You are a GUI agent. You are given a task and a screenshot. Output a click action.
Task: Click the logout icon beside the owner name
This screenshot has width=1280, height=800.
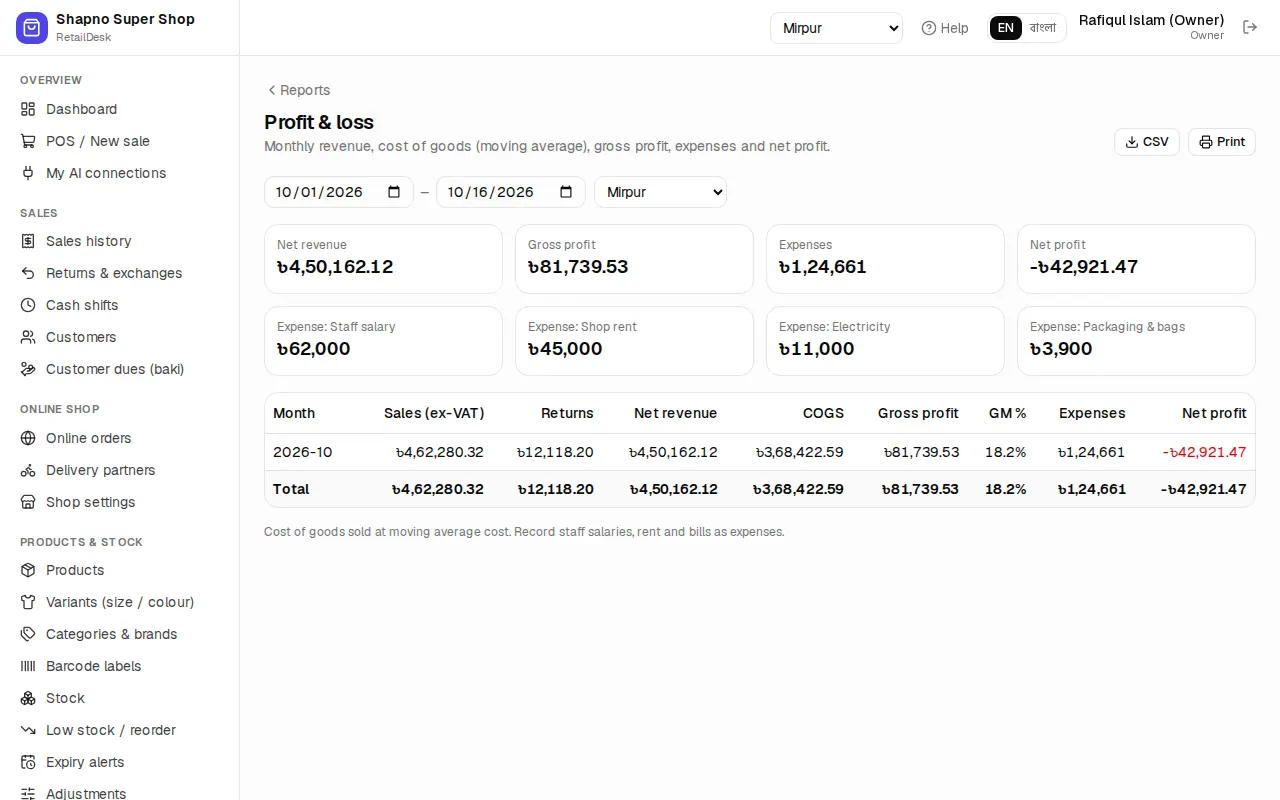tap(1250, 27)
